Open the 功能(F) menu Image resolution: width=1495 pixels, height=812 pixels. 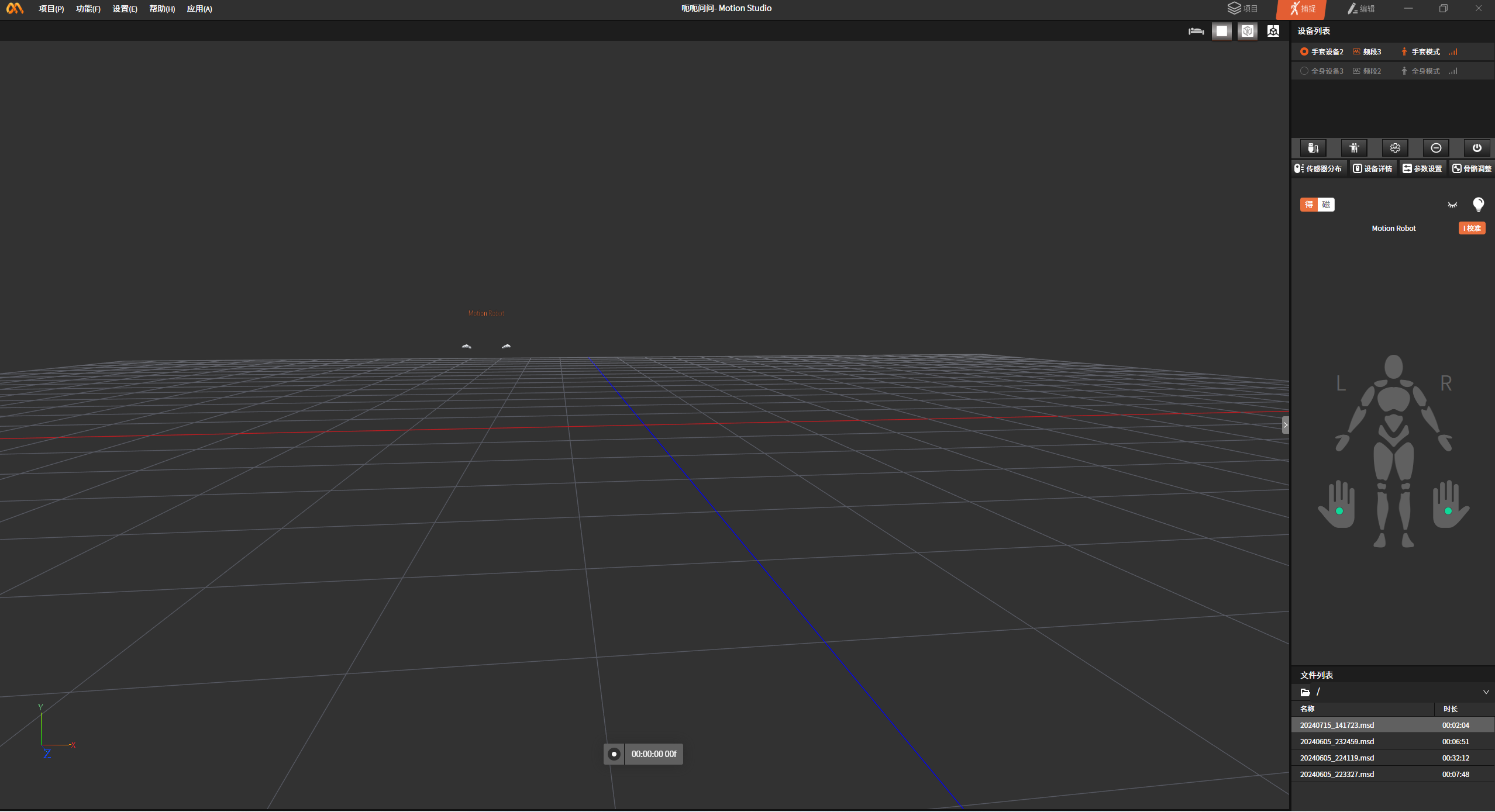[88, 9]
